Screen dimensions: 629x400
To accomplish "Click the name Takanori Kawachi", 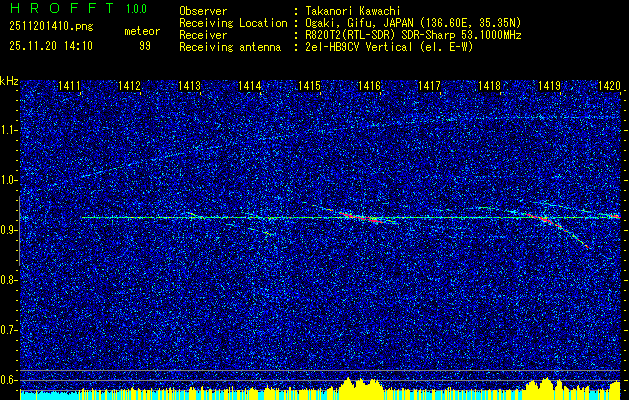I will 351,11.
